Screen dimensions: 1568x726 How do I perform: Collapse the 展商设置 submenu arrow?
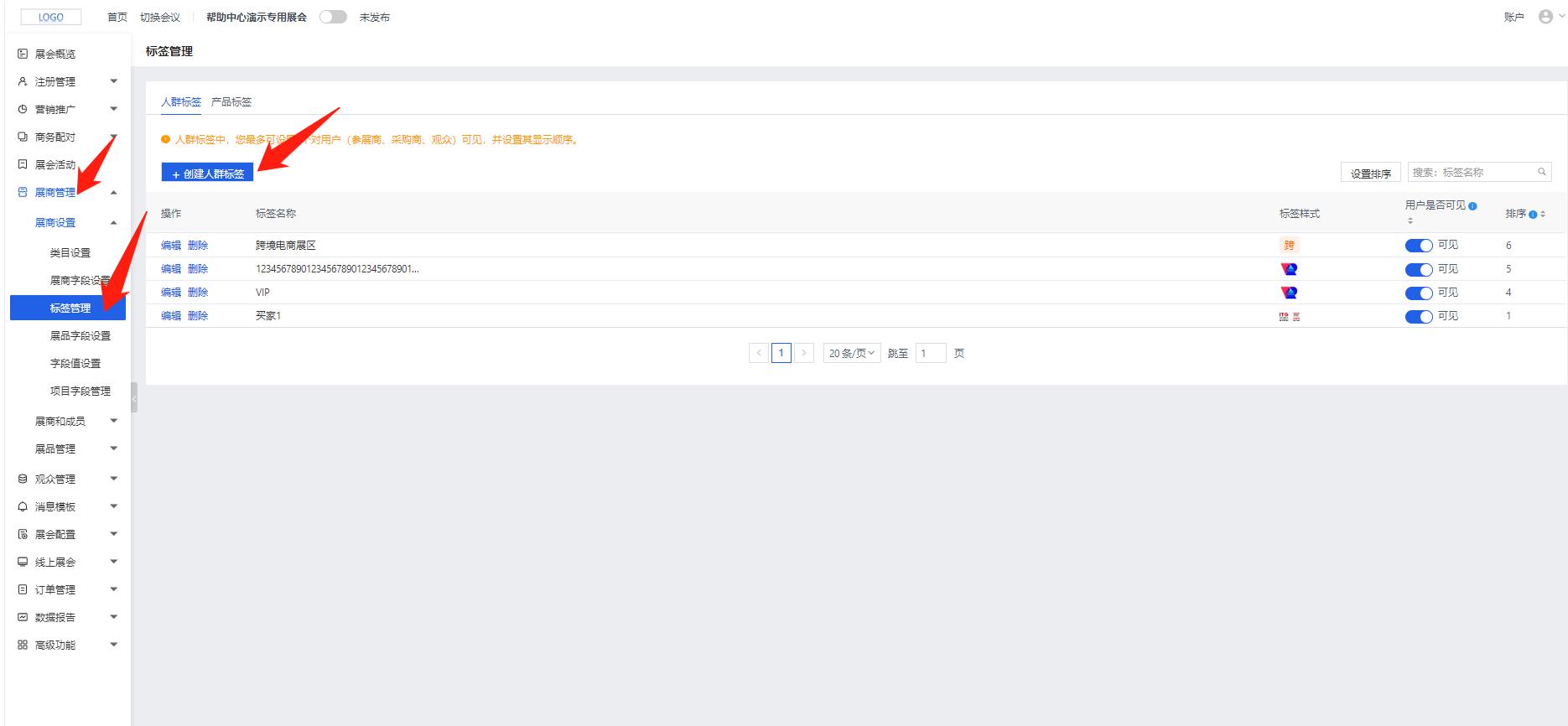tap(114, 222)
